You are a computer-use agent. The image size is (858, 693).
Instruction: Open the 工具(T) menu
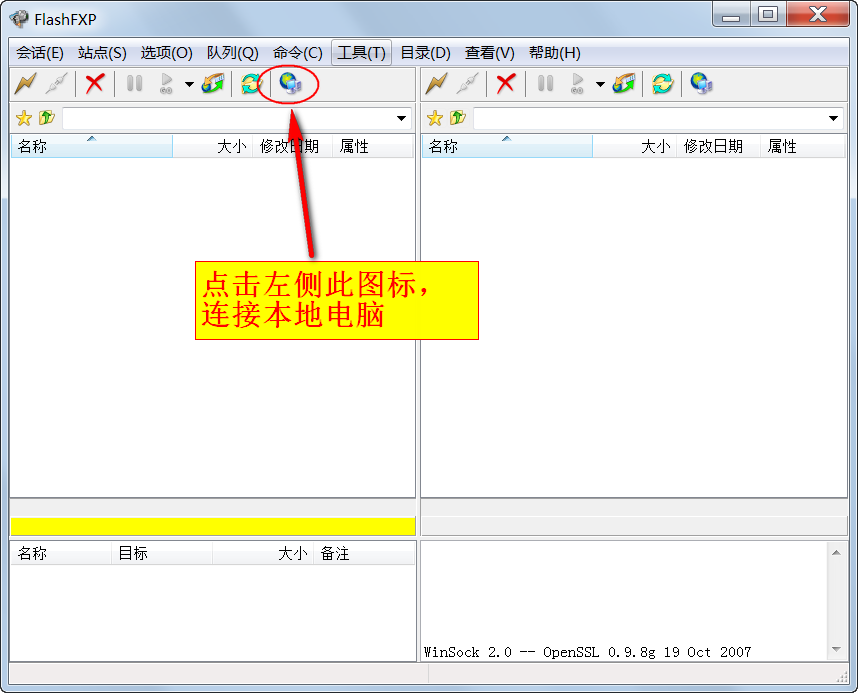362,53
